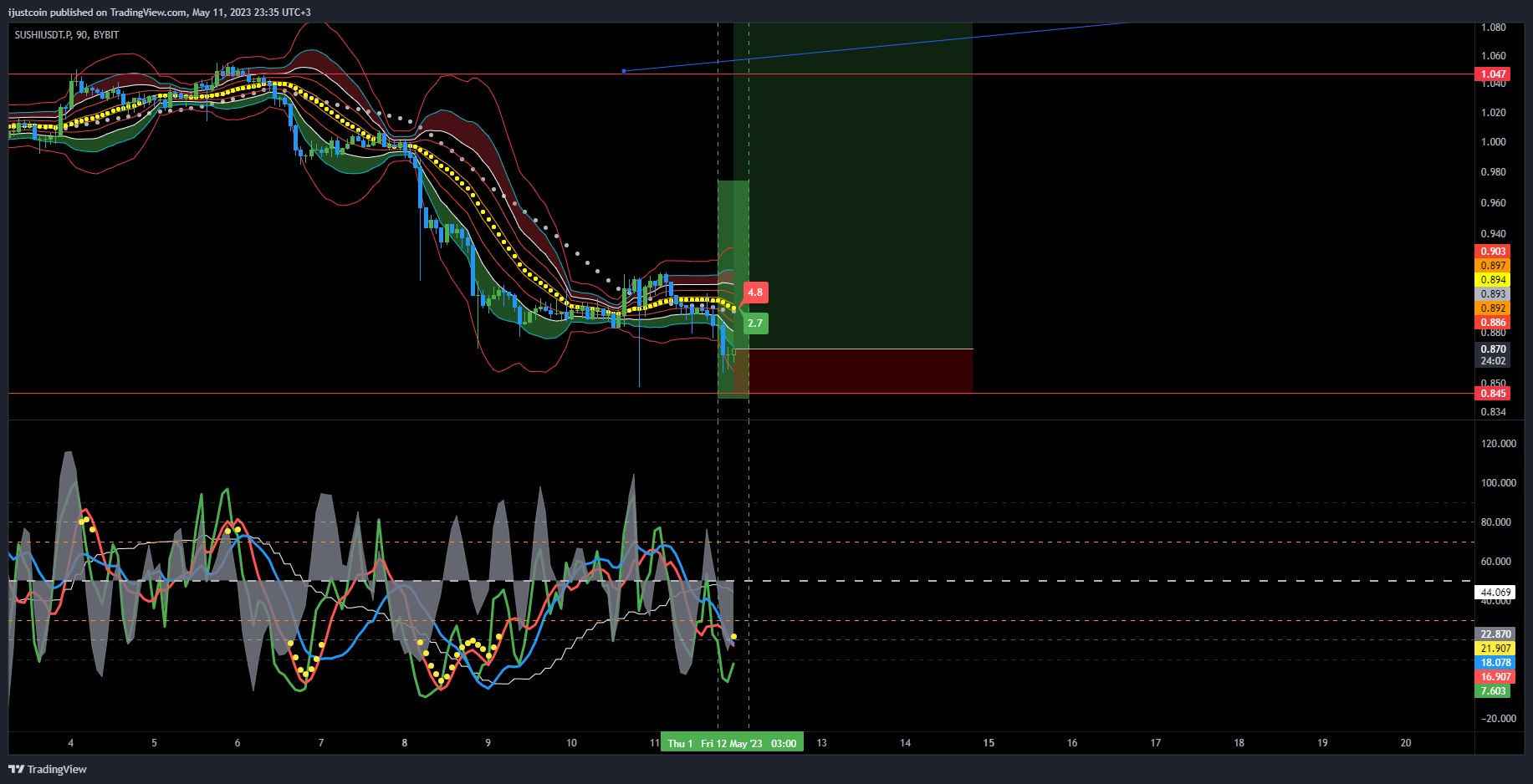Screen dimensions: 1533x784
Task: Click the orange 0.892 value label
Action: [x=1494, y=308]
